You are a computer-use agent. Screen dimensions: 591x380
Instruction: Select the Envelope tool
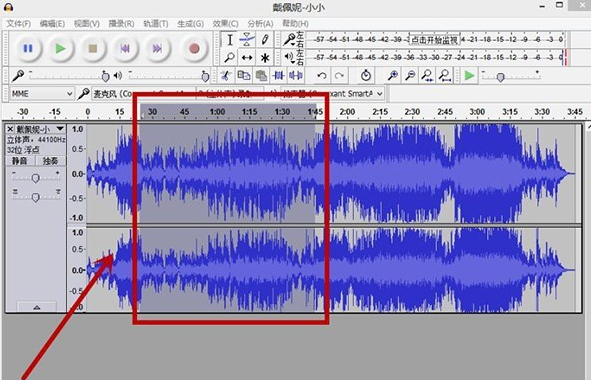[247, 40]
